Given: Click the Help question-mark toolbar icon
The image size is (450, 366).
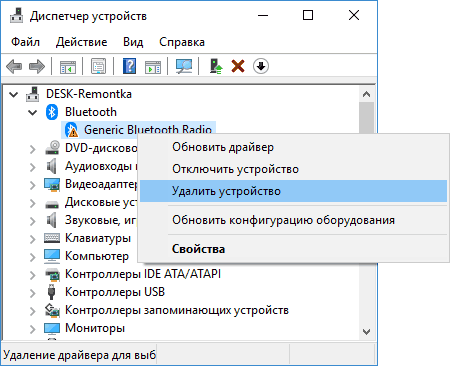Looking at the screenshot, I should pyautogui.click(x=129, y=66).
